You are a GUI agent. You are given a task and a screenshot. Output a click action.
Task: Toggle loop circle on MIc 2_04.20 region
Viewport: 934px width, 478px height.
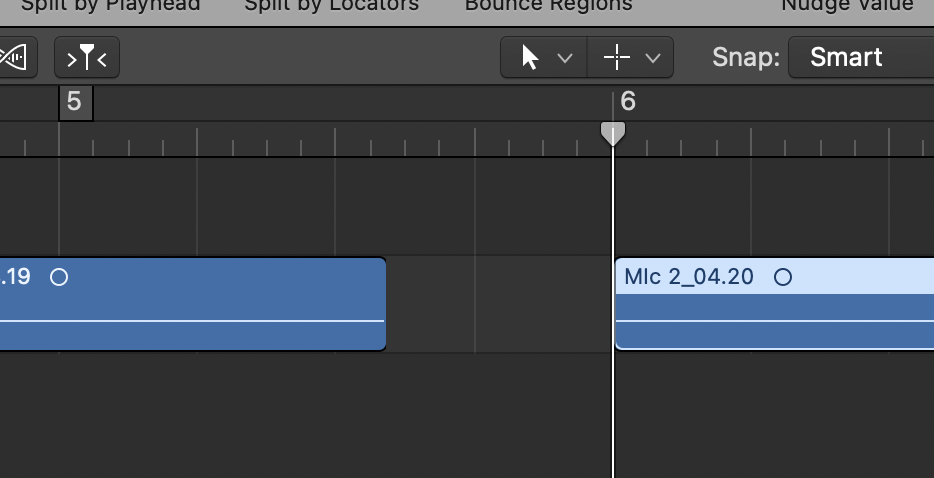click(x=783, y=277)
